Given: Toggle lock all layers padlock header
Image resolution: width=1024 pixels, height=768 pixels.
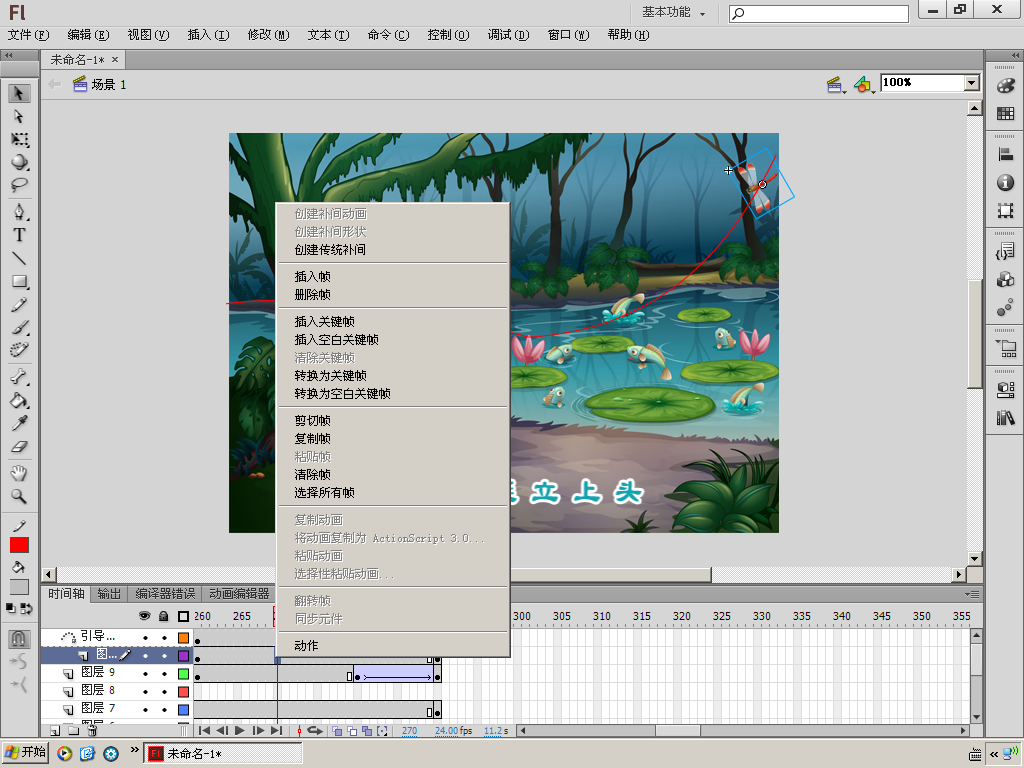Looking at the screenshot, I should click(164, 616).
